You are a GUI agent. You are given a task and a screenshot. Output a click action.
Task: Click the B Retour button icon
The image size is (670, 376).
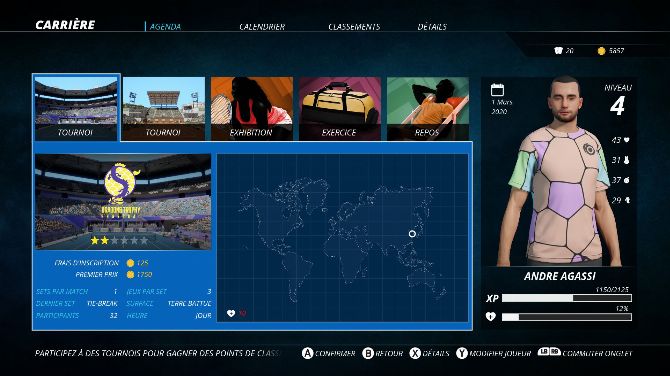(x=368, y=353)
